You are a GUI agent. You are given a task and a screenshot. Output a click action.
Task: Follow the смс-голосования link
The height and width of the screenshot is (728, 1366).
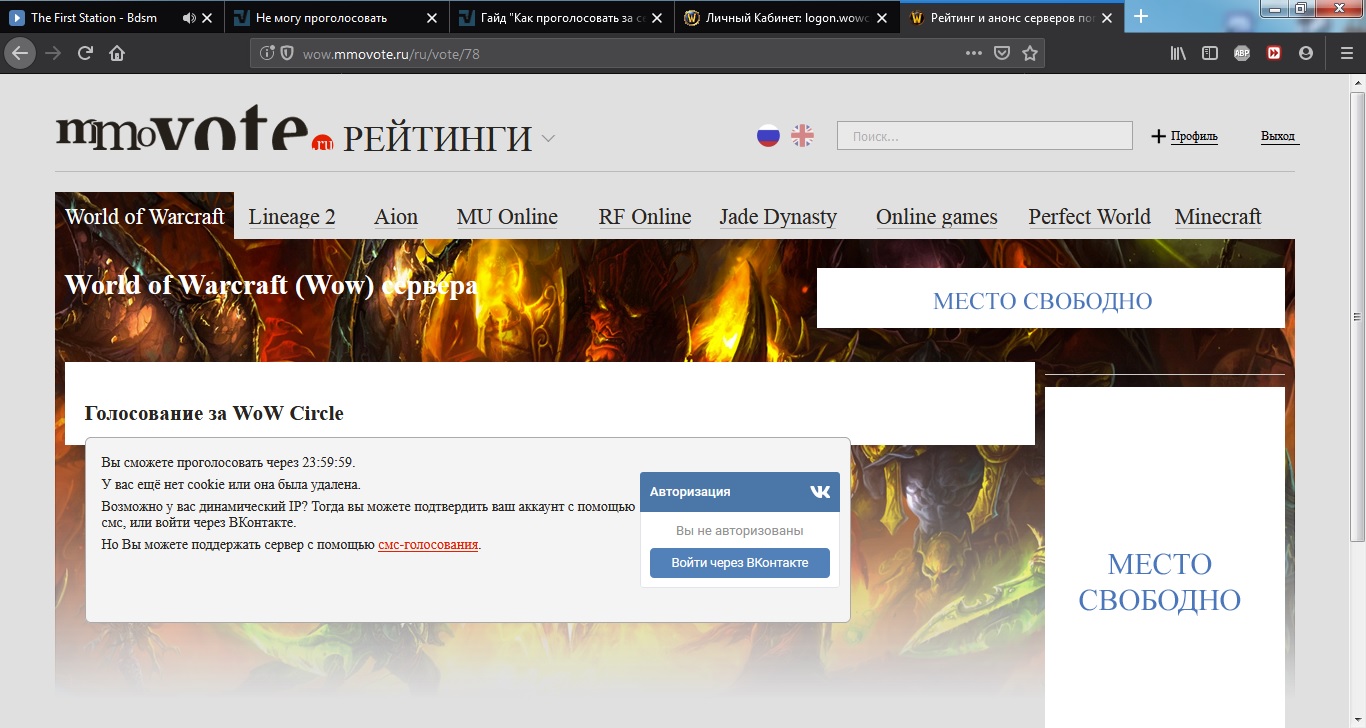click(428, 545)
